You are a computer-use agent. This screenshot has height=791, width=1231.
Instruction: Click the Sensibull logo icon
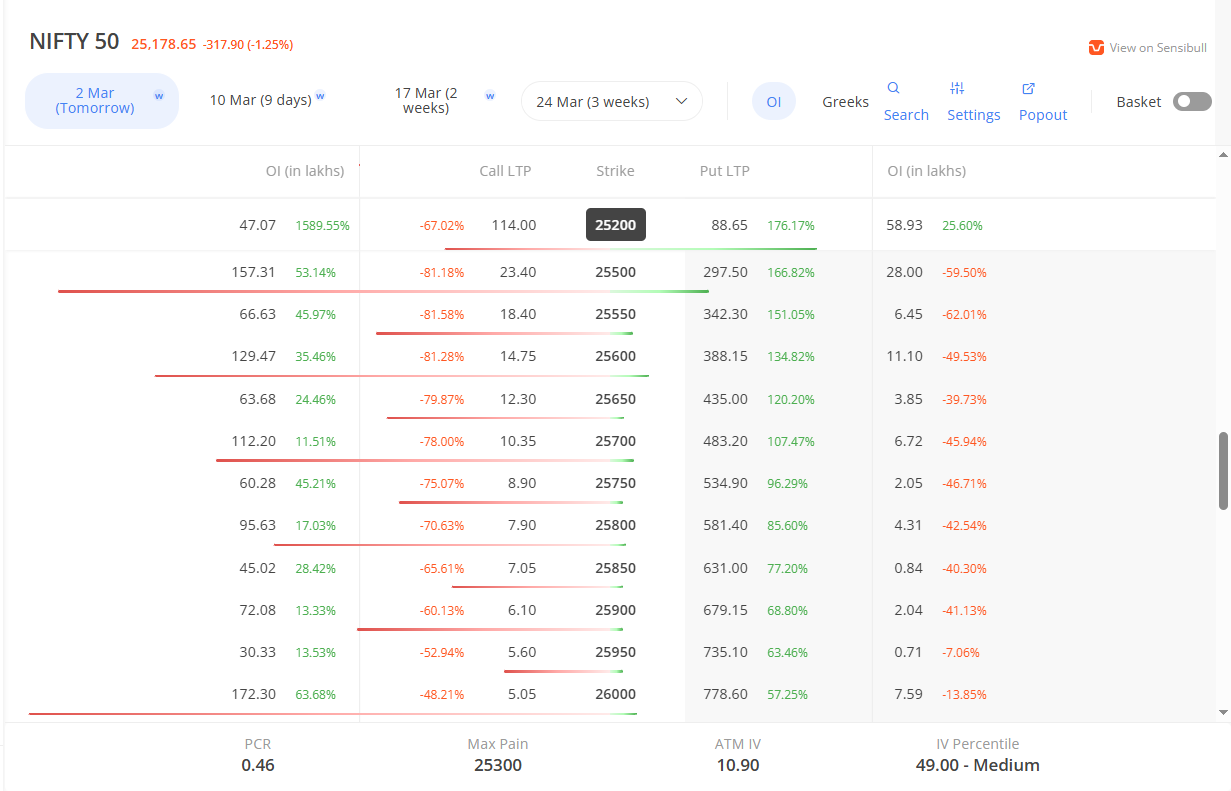[1096, 48]
